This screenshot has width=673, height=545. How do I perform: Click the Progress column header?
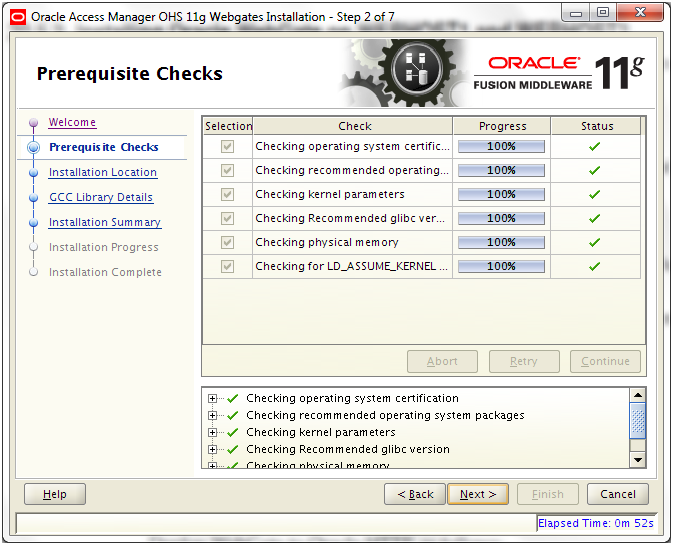(502, 126)
